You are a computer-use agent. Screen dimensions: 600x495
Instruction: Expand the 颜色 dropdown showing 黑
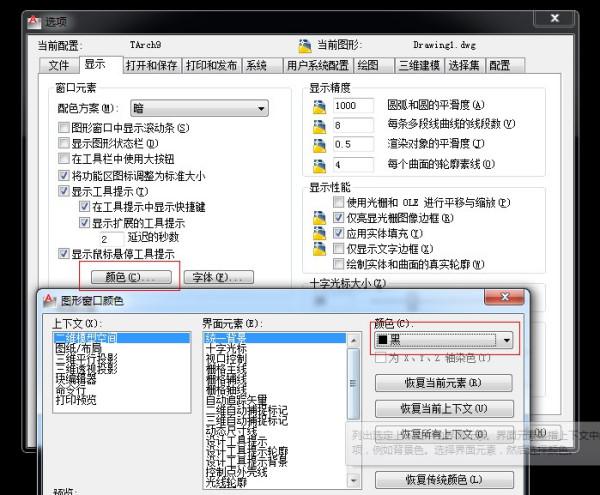click(x=507, y=341)
